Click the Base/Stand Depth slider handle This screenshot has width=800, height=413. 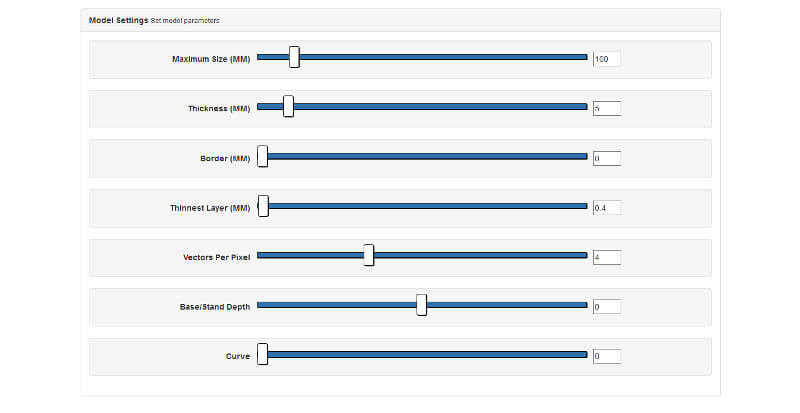421,305
